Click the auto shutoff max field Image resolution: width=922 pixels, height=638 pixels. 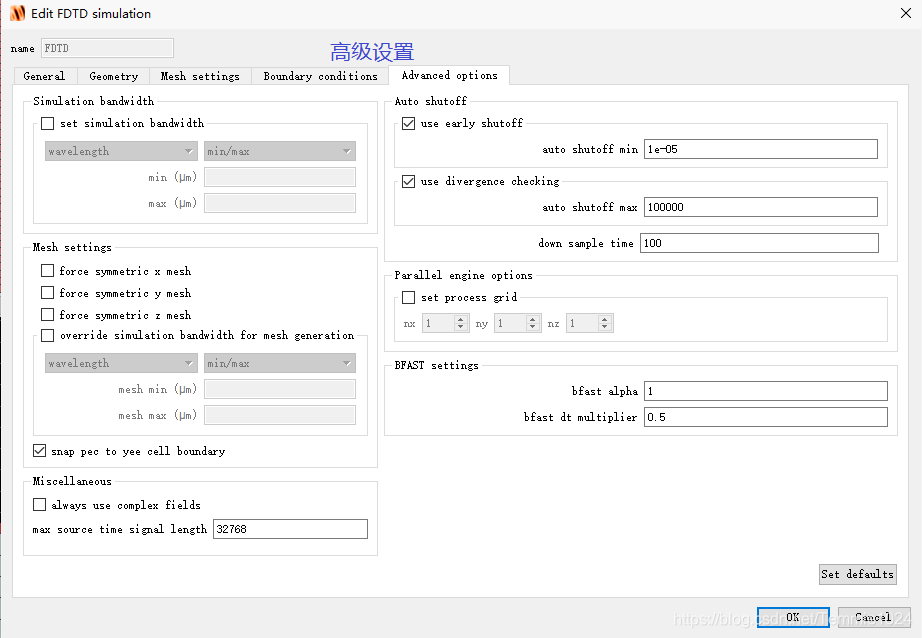point(760,207)
